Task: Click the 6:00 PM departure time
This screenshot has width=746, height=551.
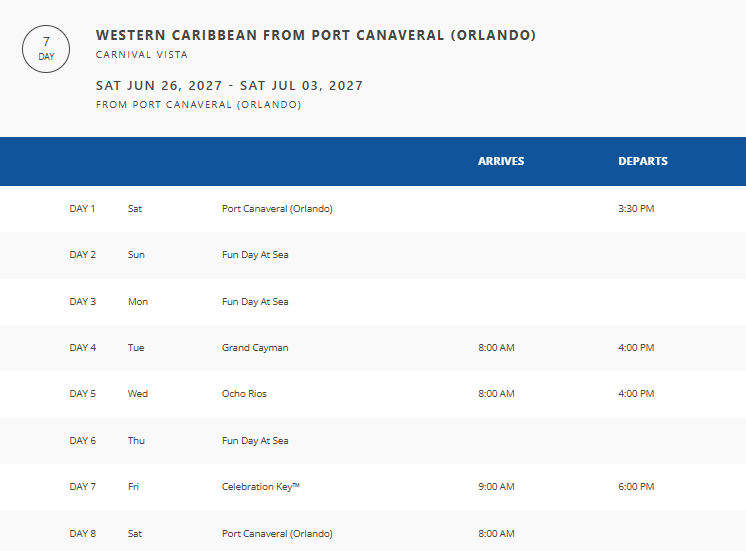Action: [636, 487]
